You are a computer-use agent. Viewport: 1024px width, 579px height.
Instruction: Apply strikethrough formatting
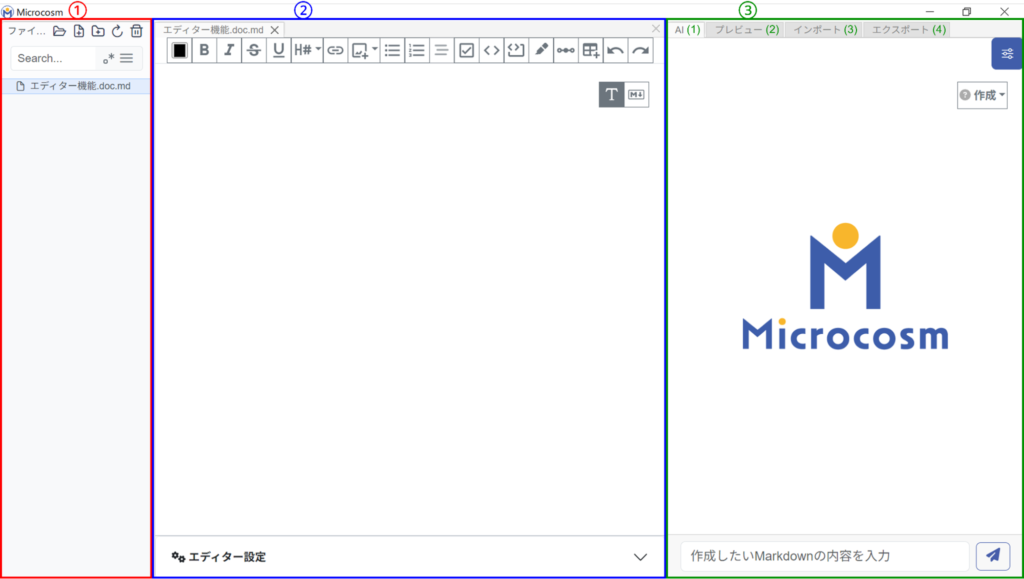(x=254, y=50)
